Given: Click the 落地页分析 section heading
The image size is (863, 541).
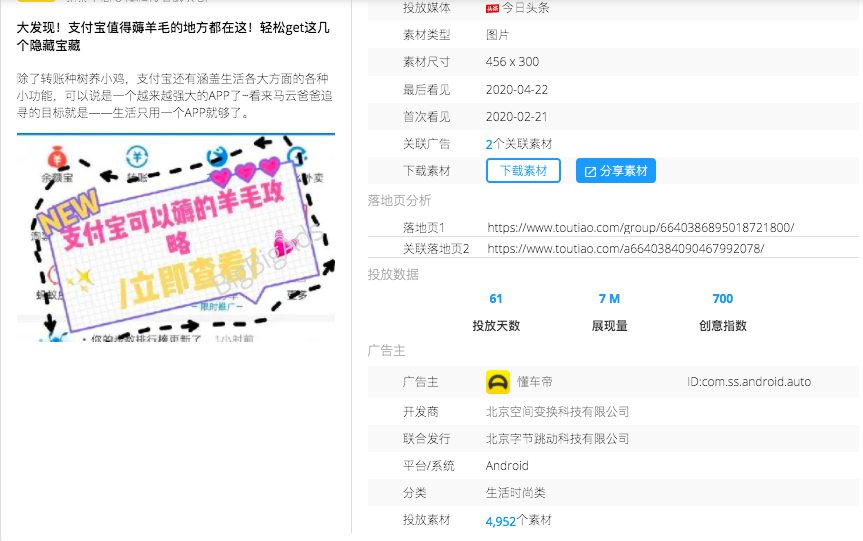Looking at the screenshot, I should 399,200.
